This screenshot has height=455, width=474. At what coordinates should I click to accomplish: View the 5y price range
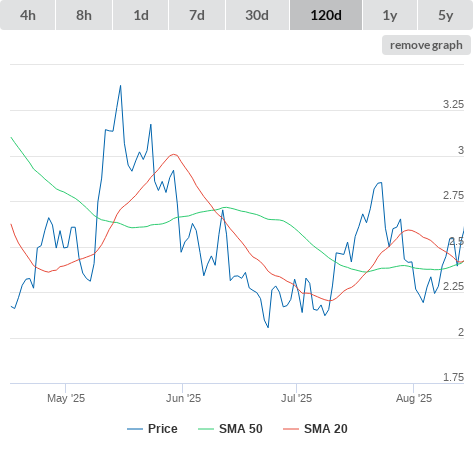pyautogui.click(x=445, y=15)
